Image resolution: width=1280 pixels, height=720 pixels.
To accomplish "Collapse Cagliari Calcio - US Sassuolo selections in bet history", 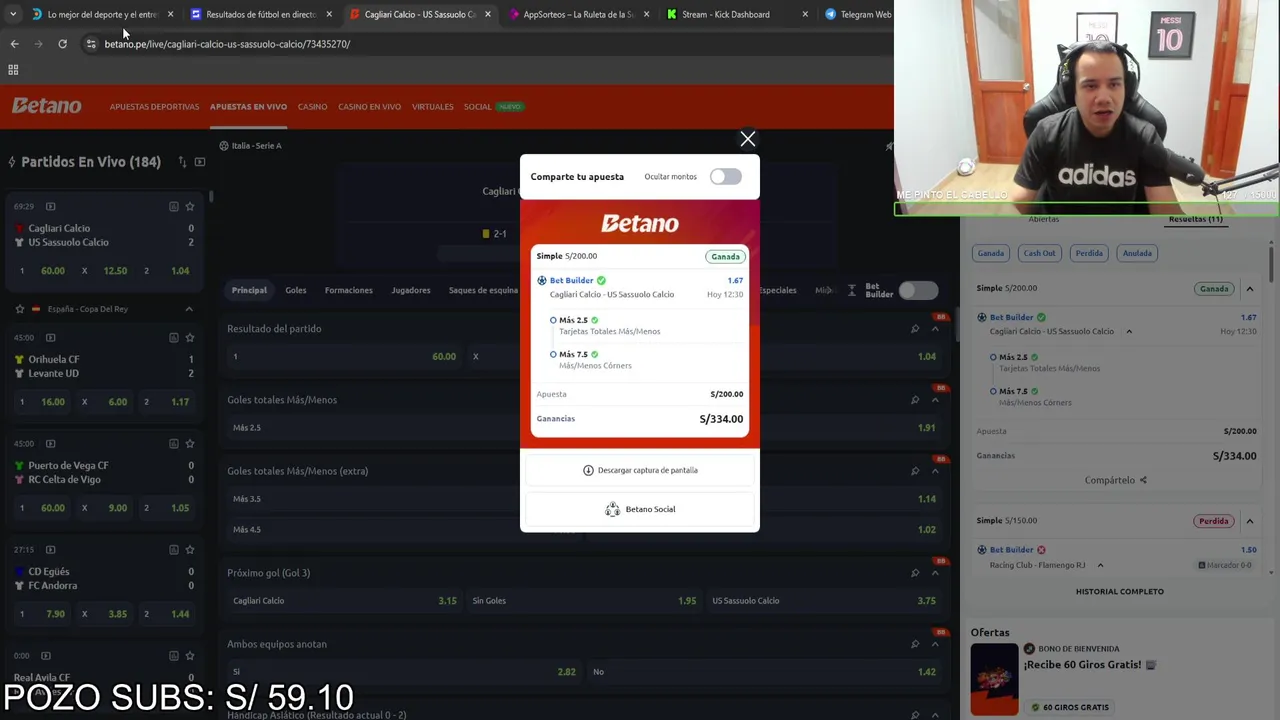I will [x=1129, y=332].
